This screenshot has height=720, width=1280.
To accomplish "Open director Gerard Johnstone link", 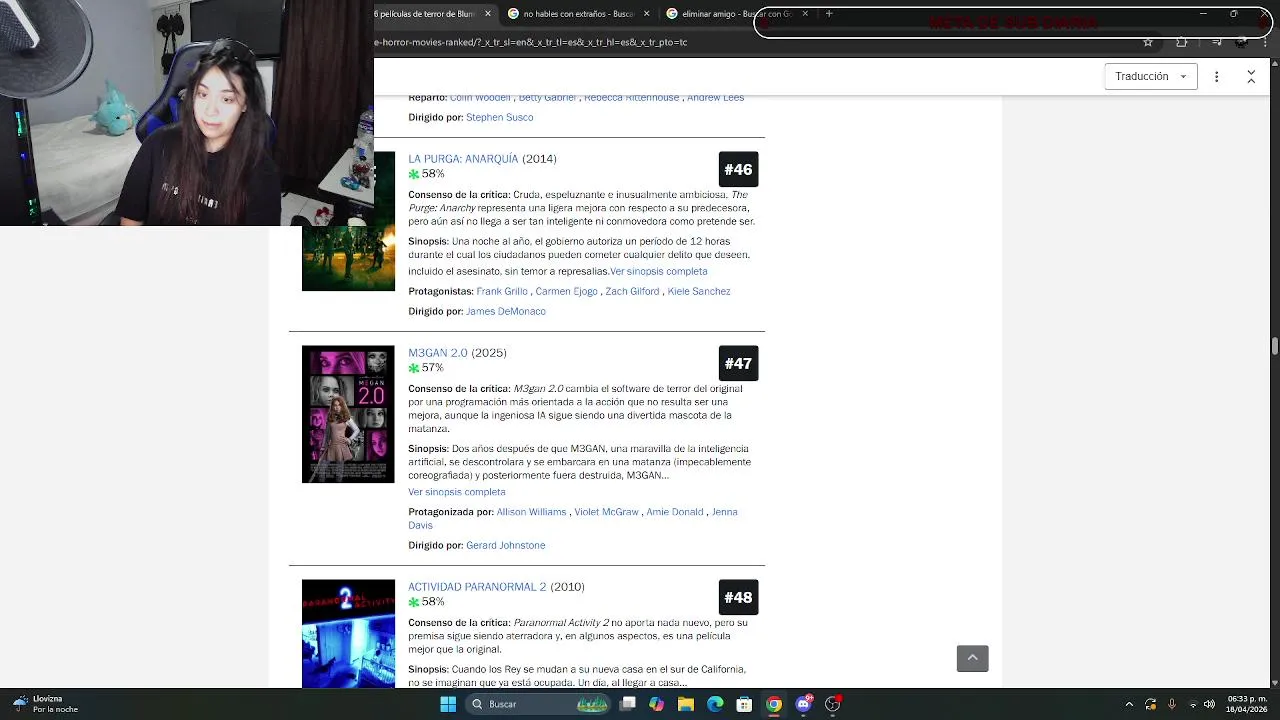I will click(x=506, y=545).
